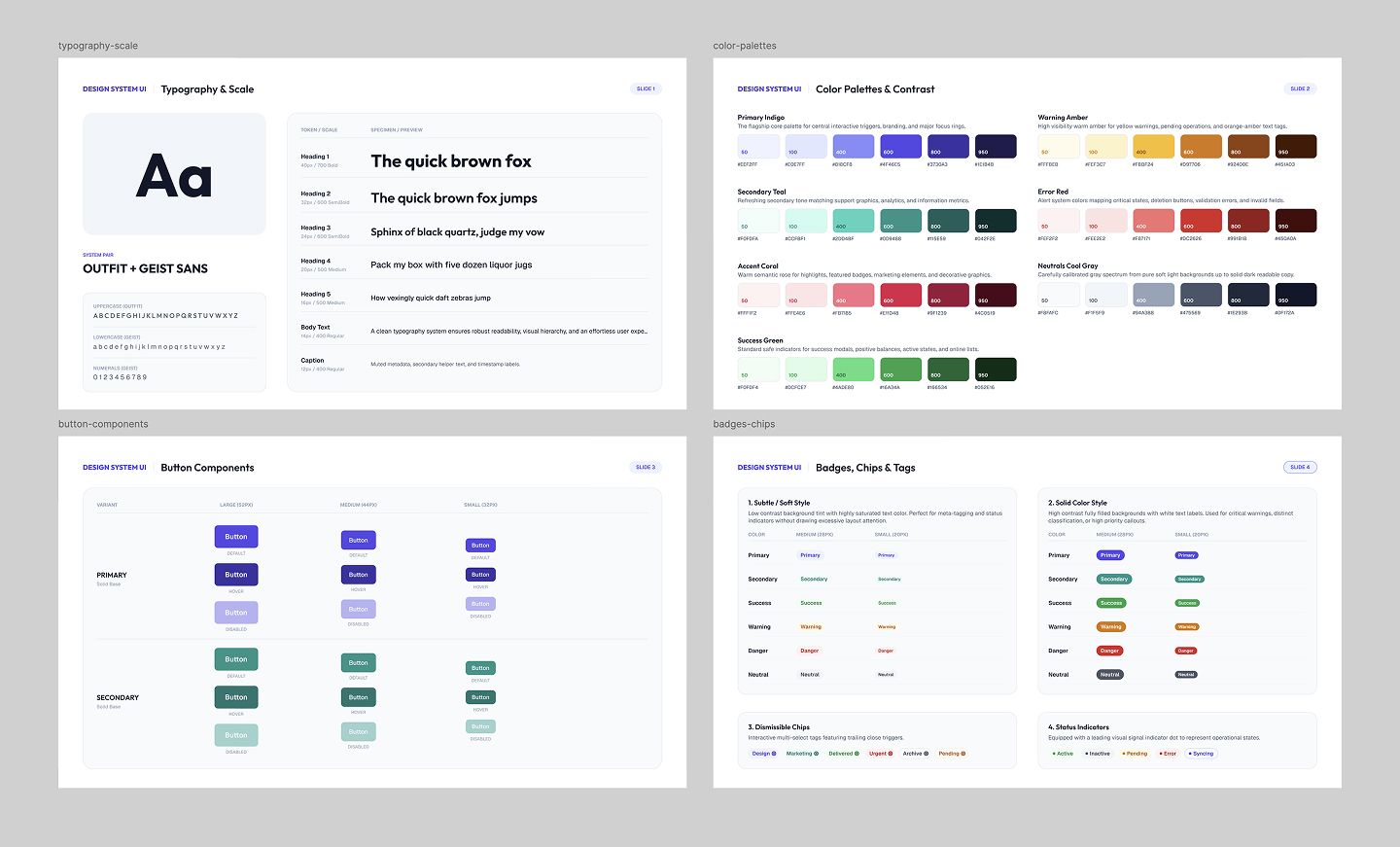Click the SLIDE 1 badge
Image resolution: width=1400 pixels, height=847 pixels.
646,88
